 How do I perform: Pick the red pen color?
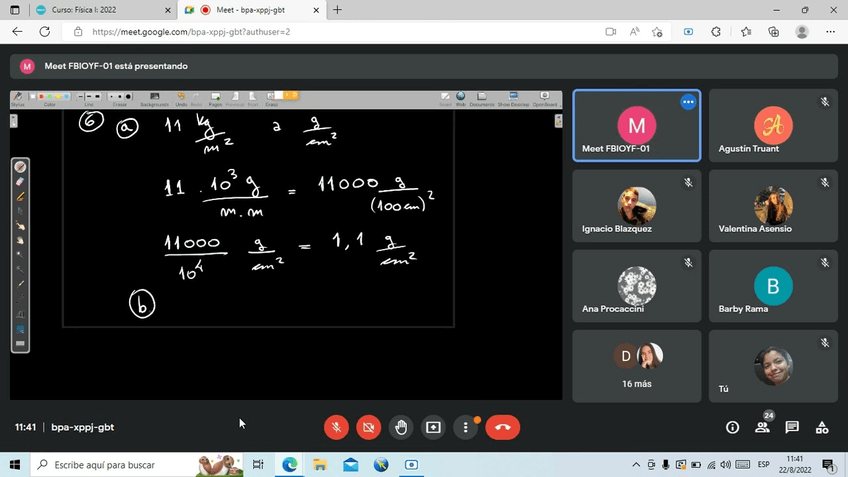(x=41, y=96)
